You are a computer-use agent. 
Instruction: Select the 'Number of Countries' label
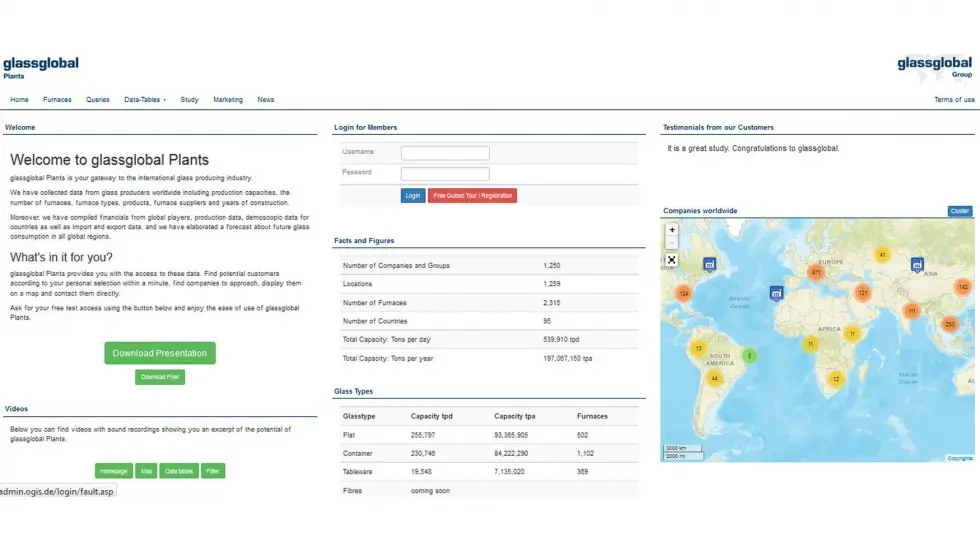tap(374, 321)
